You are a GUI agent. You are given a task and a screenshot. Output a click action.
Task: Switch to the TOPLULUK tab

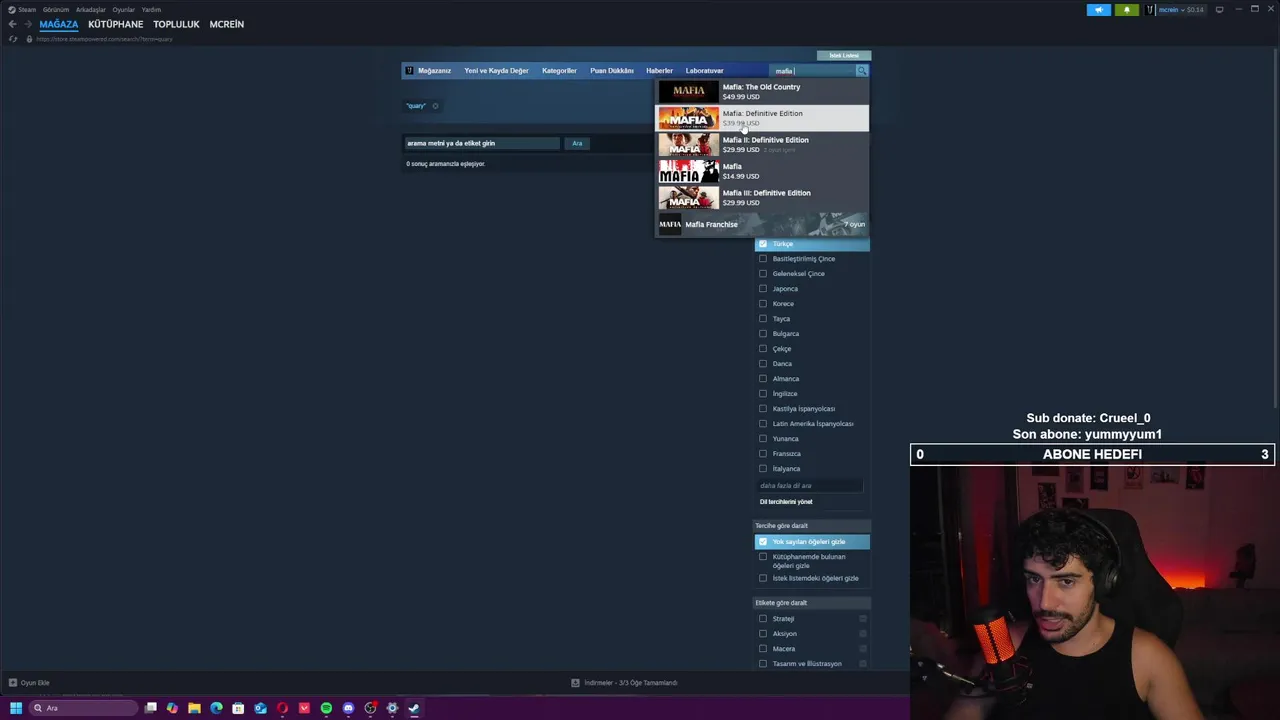(176, 24)
